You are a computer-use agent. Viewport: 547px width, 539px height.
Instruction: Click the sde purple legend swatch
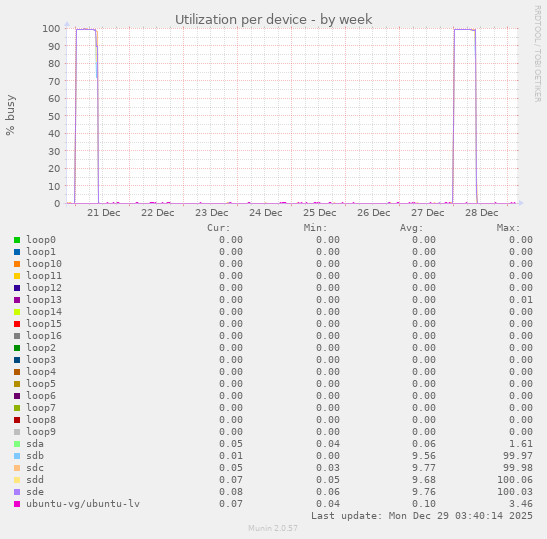pyautogui.click(x=17, y=492)
